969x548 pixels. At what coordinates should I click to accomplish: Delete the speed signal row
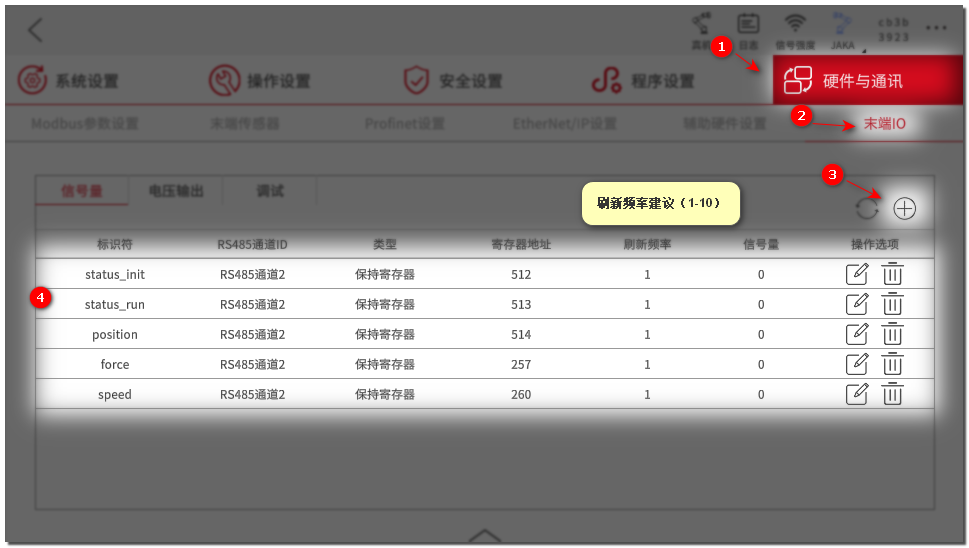click(892, 394)
